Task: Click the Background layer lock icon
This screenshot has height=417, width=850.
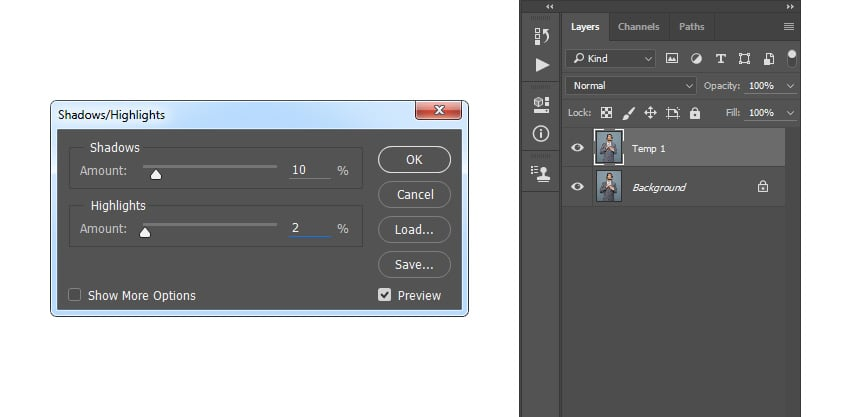Action: point(763,187)
